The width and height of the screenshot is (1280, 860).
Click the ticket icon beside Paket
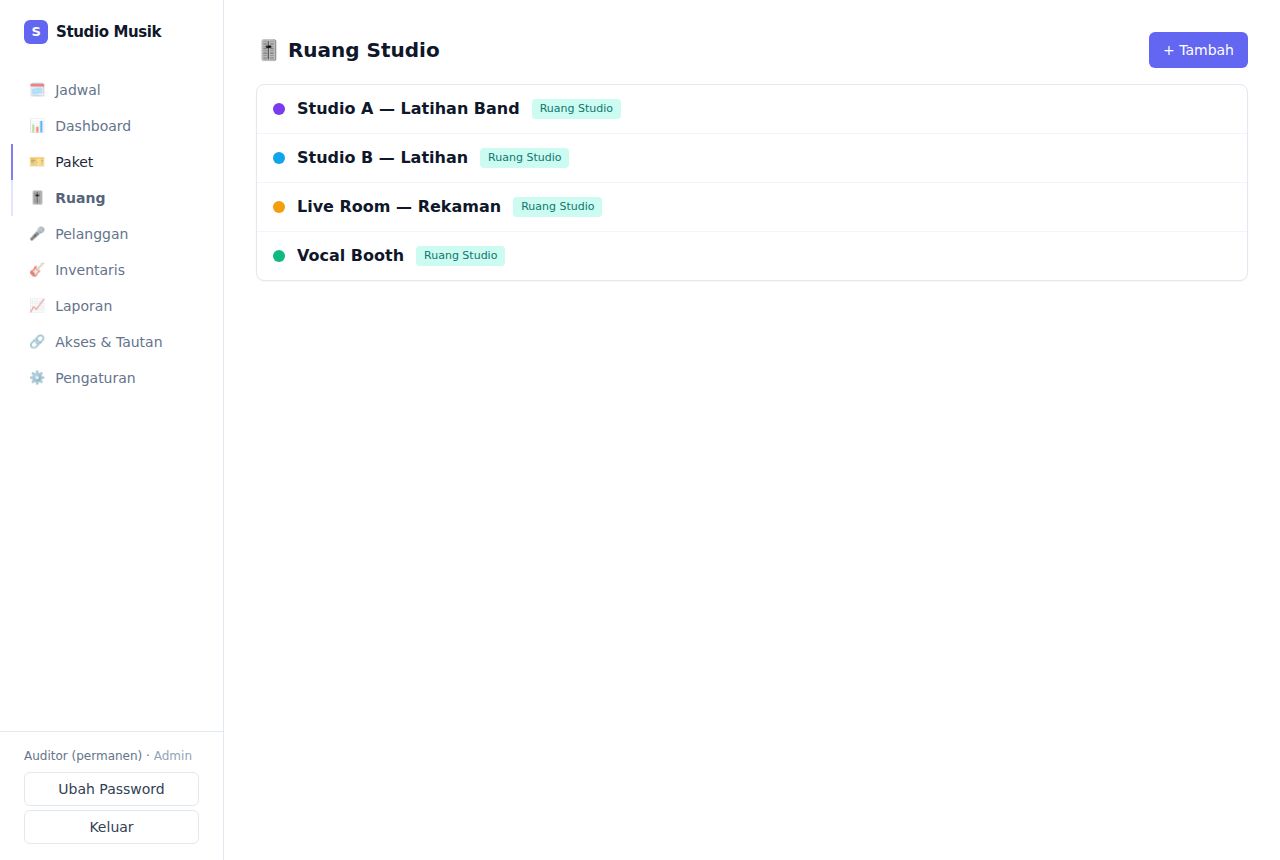pos(37,162)
